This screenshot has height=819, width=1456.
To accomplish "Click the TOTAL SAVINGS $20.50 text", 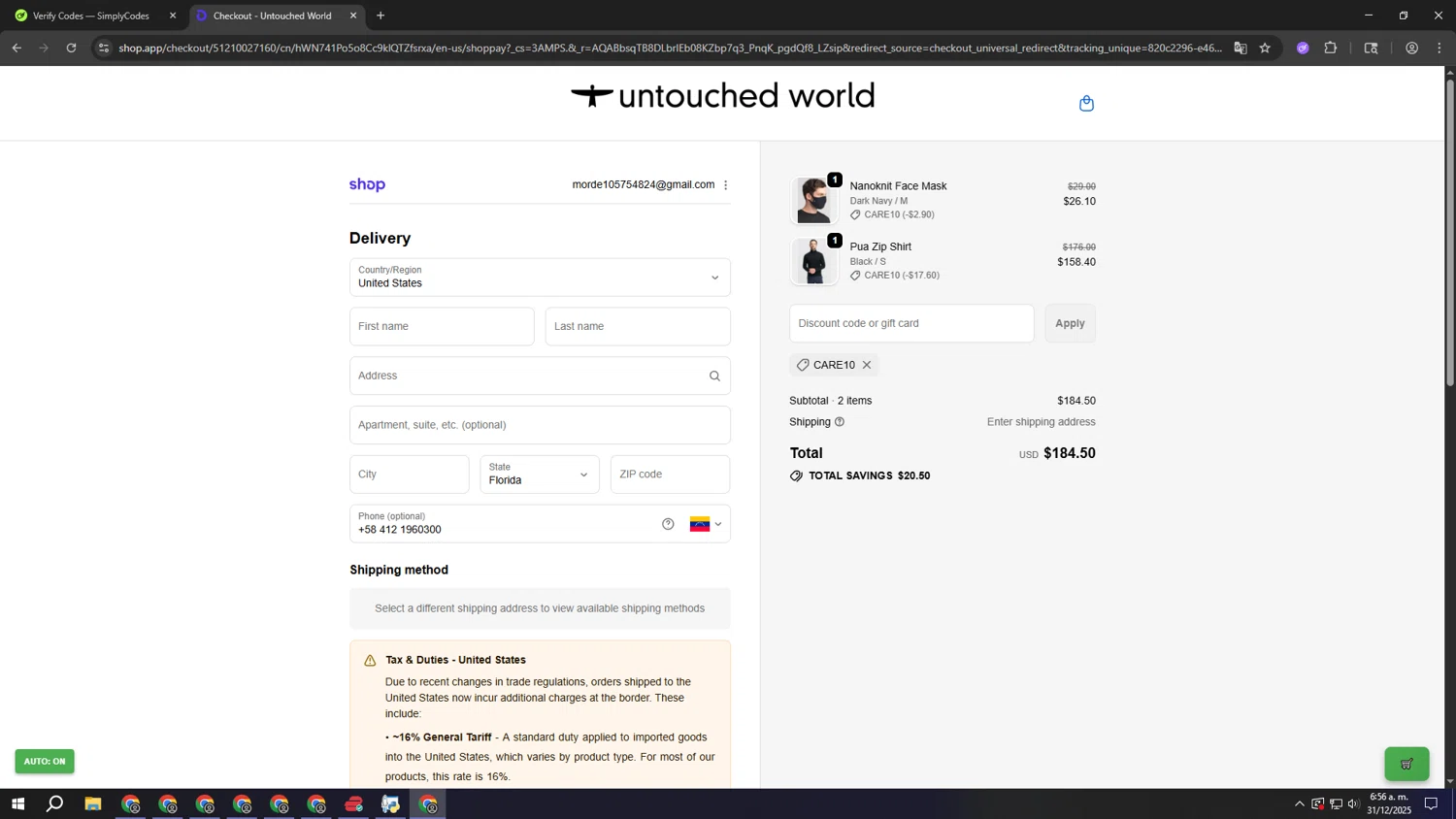I will click(869, 476).
